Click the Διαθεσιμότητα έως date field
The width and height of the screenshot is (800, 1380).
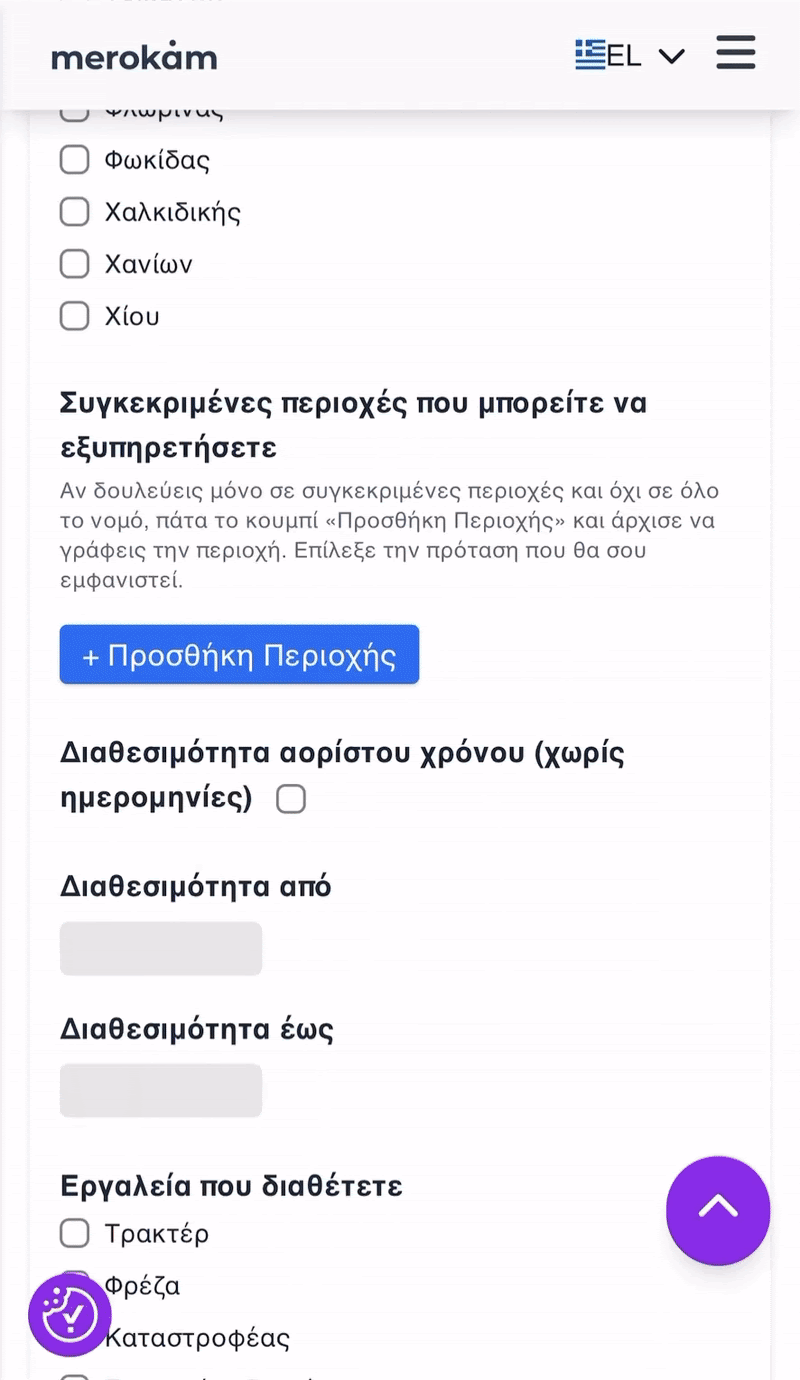pos(160,1090)
